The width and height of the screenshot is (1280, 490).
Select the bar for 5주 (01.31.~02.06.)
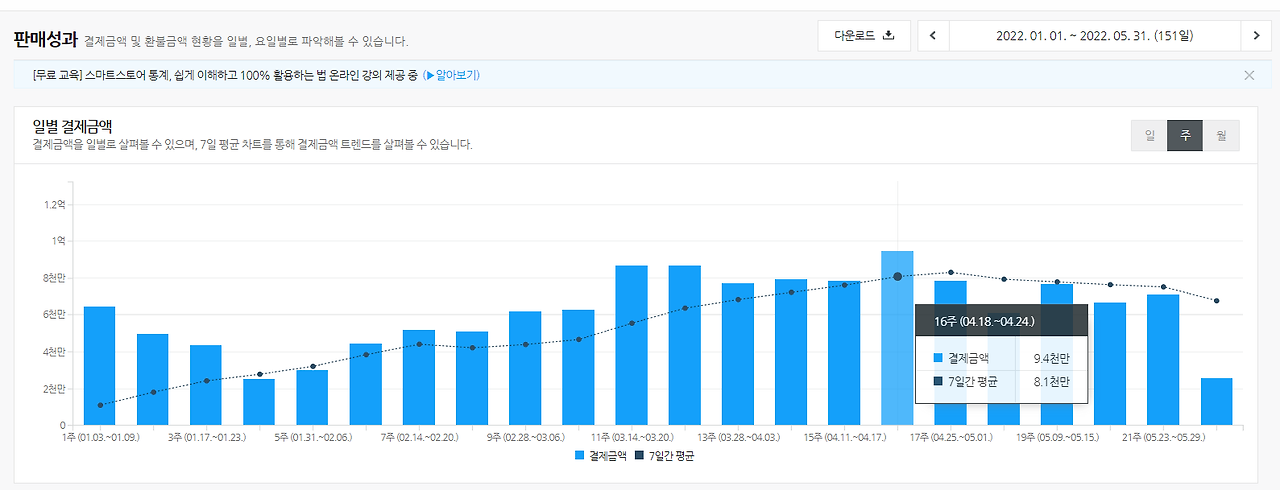point(312,398)
